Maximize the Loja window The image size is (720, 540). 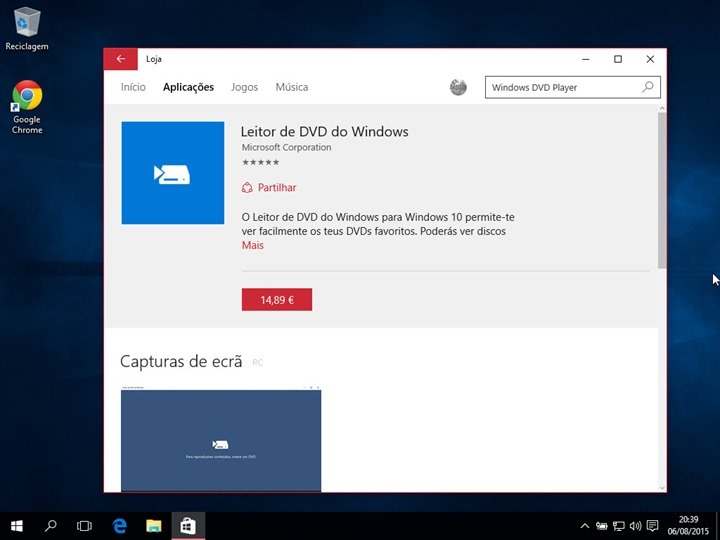[x=618, y=59]
